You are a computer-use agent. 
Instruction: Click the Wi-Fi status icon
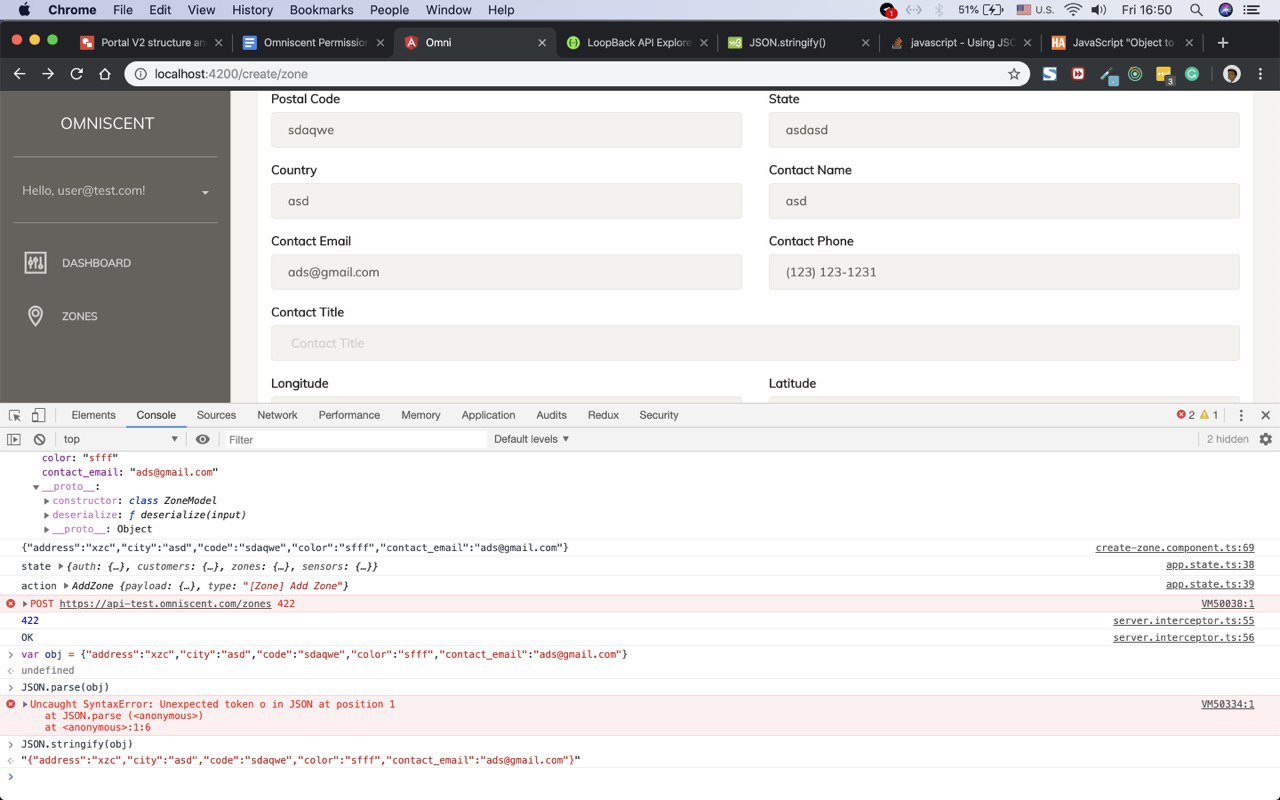[1073, 10]
